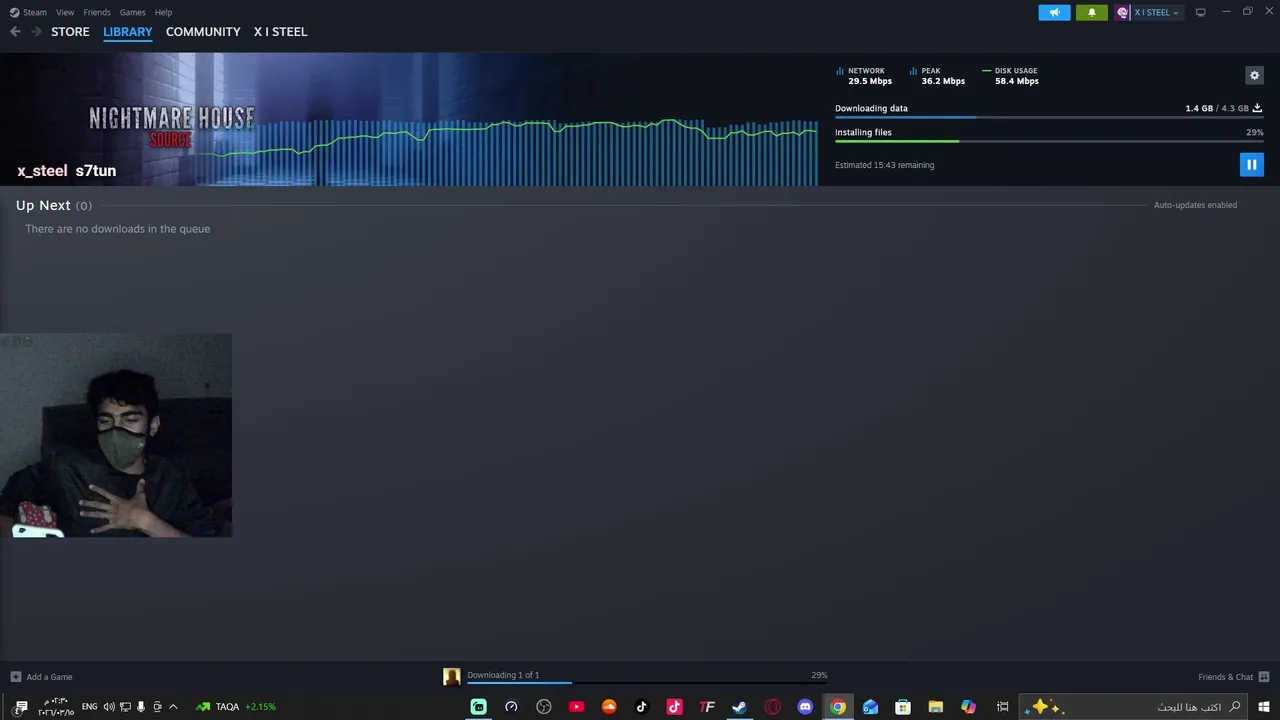This screenshot has height=720, width=1280.
Task: Open the Friends menu
Action: pos(97,12)
